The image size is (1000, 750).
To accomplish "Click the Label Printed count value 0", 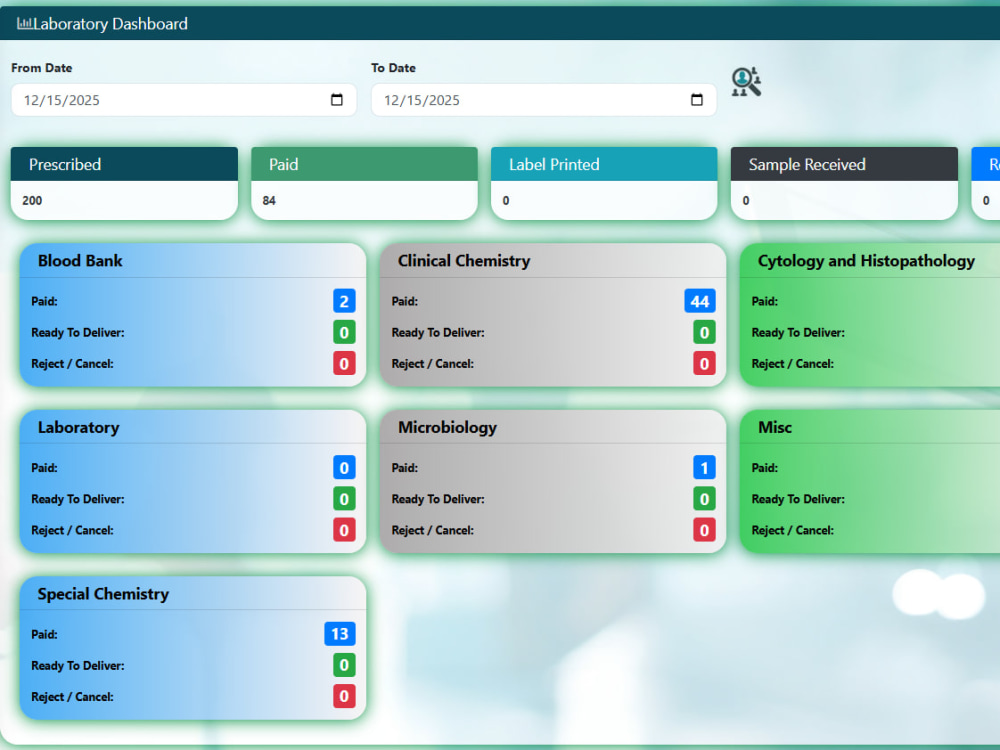I will pyautogui.click(x=506, y=200).
